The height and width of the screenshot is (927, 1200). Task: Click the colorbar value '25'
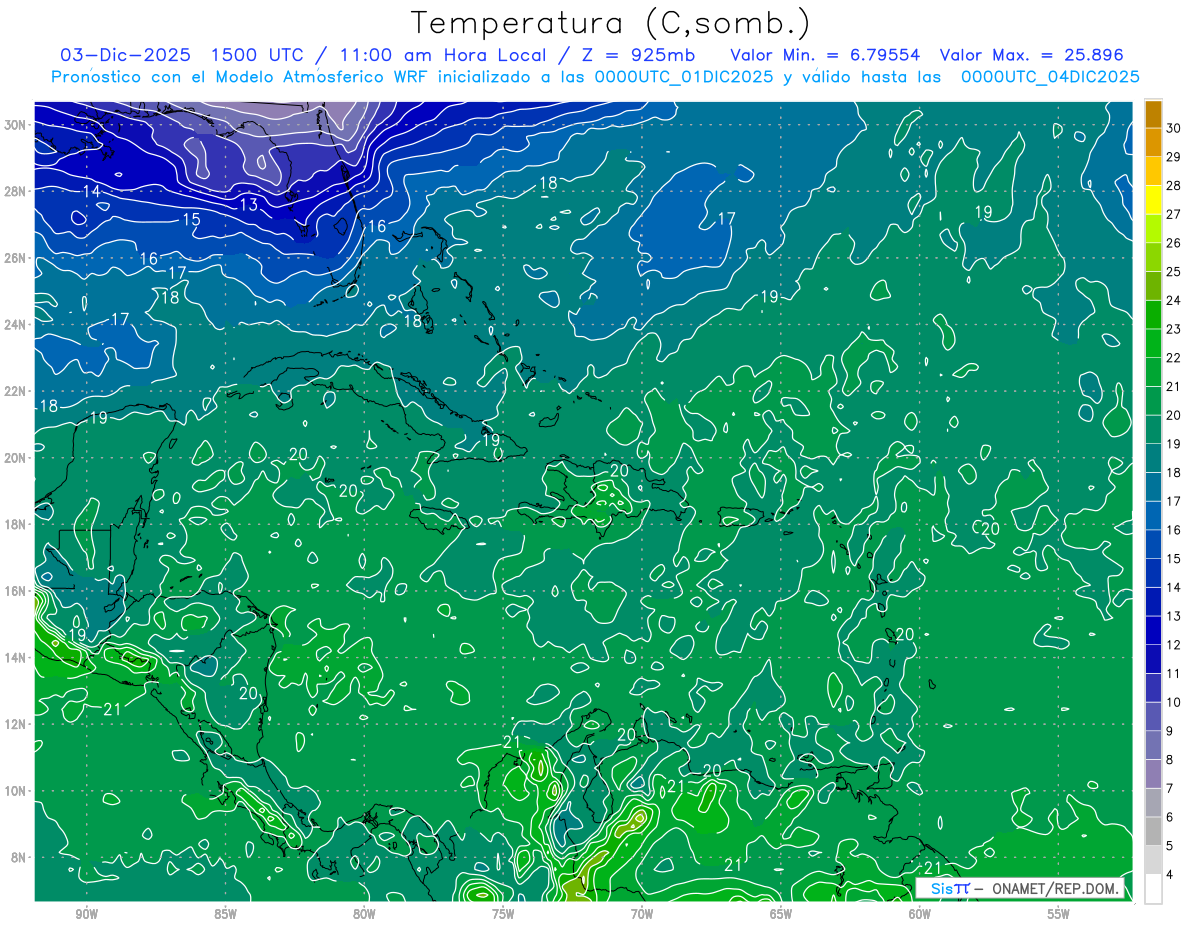coord(1174,272)
